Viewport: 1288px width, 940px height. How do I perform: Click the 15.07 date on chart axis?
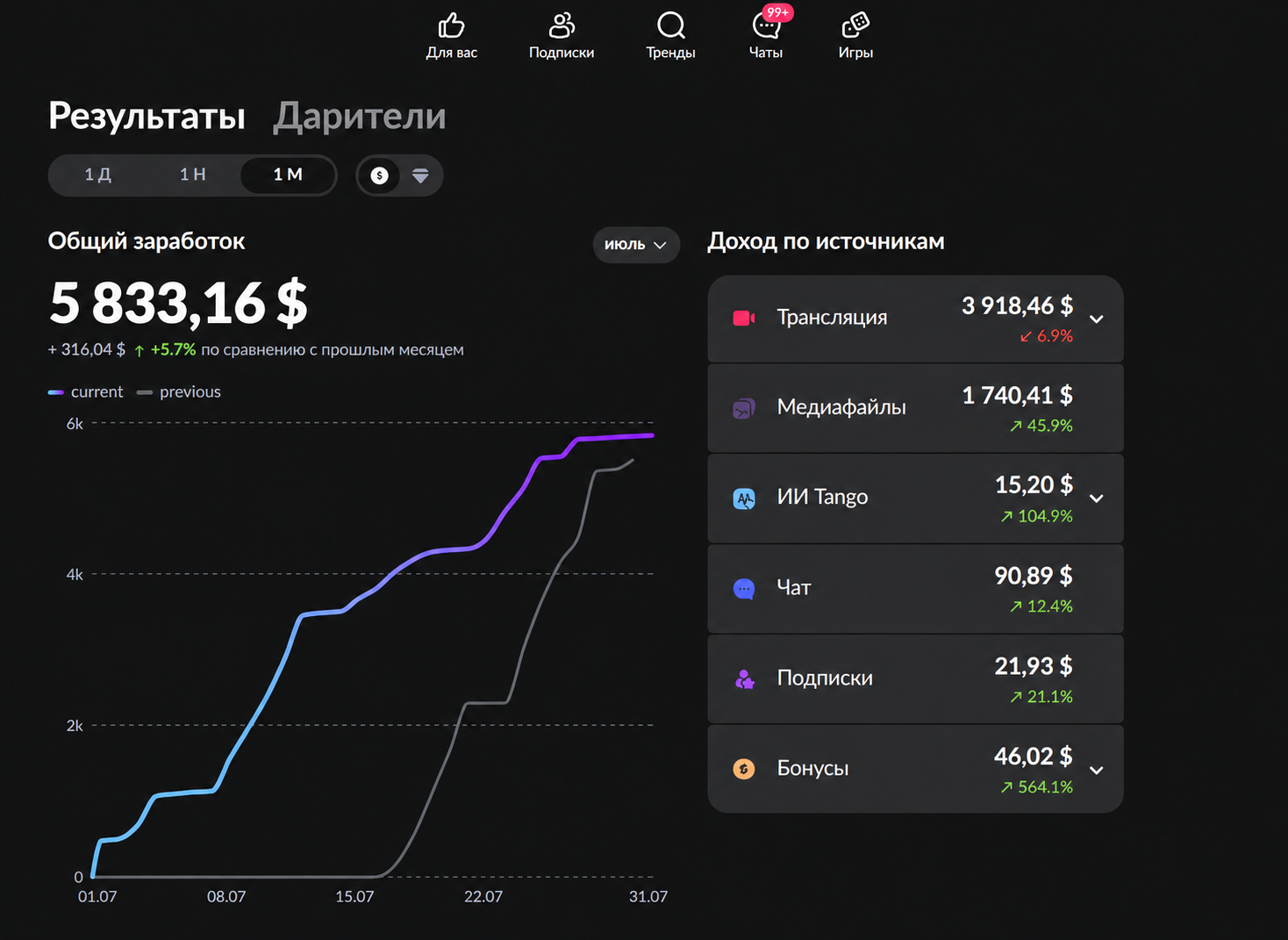click(354, 897)
